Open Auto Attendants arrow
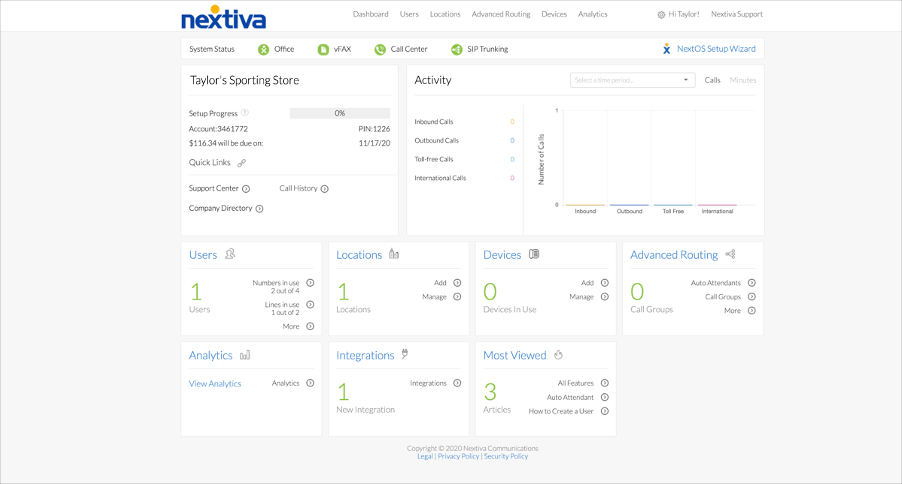Viewport: 902px width, 484px height. [752, 283]
